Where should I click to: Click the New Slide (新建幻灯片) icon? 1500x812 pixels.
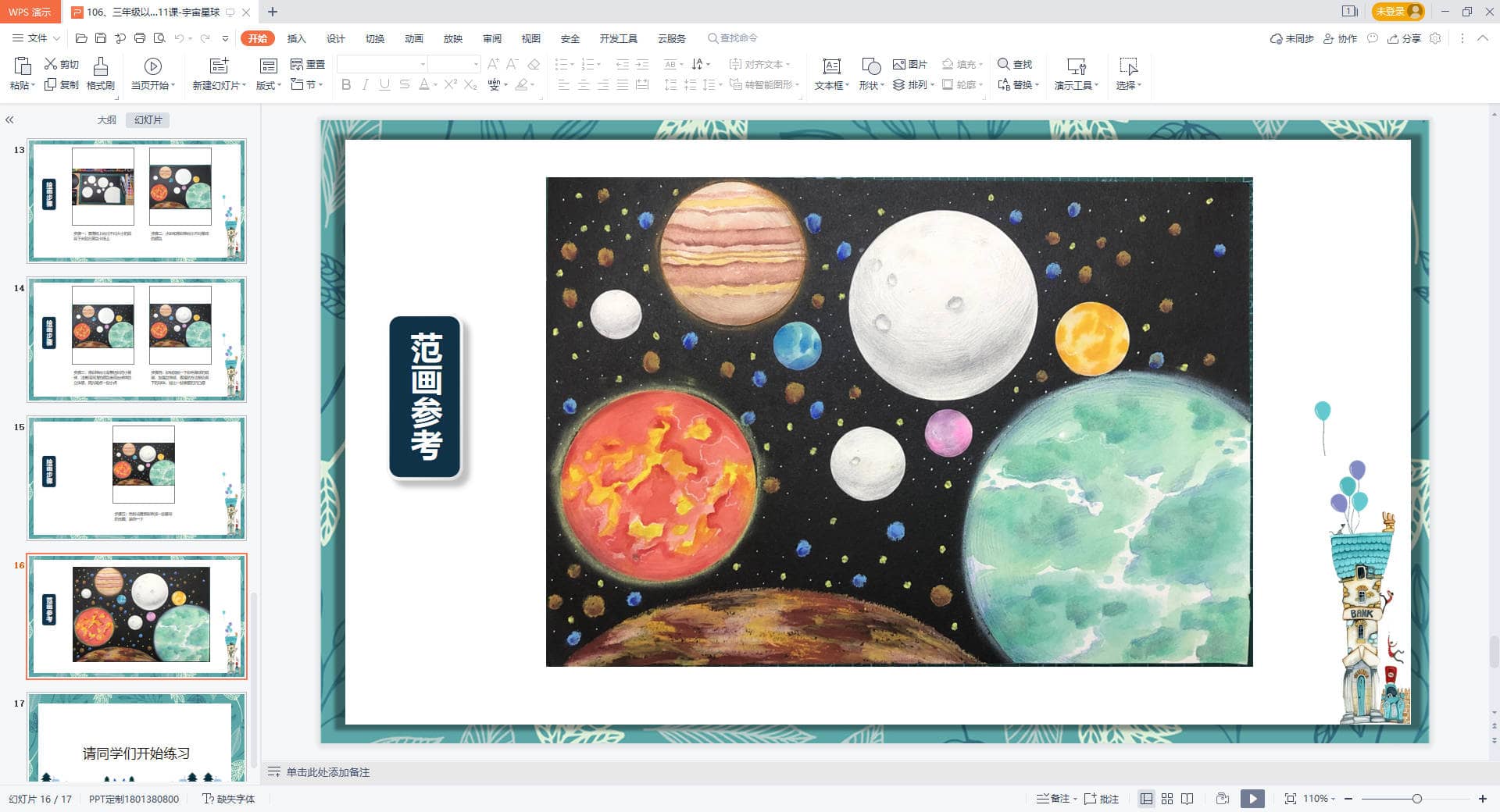(220, 66)
